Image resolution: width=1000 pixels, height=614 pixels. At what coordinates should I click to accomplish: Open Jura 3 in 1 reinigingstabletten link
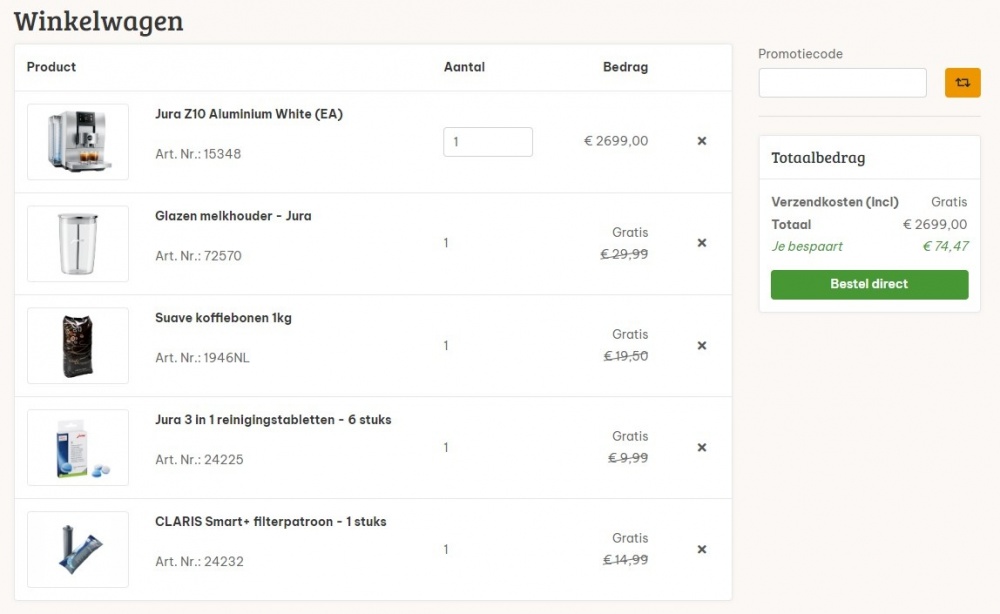click(273, 420)
